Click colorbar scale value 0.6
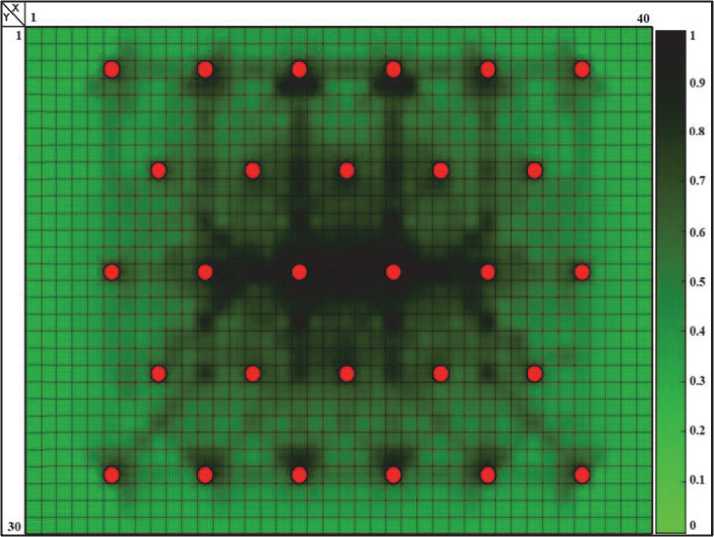Viewport: 714px width, 537px height. pyautogui.click(x=697, y=233)
